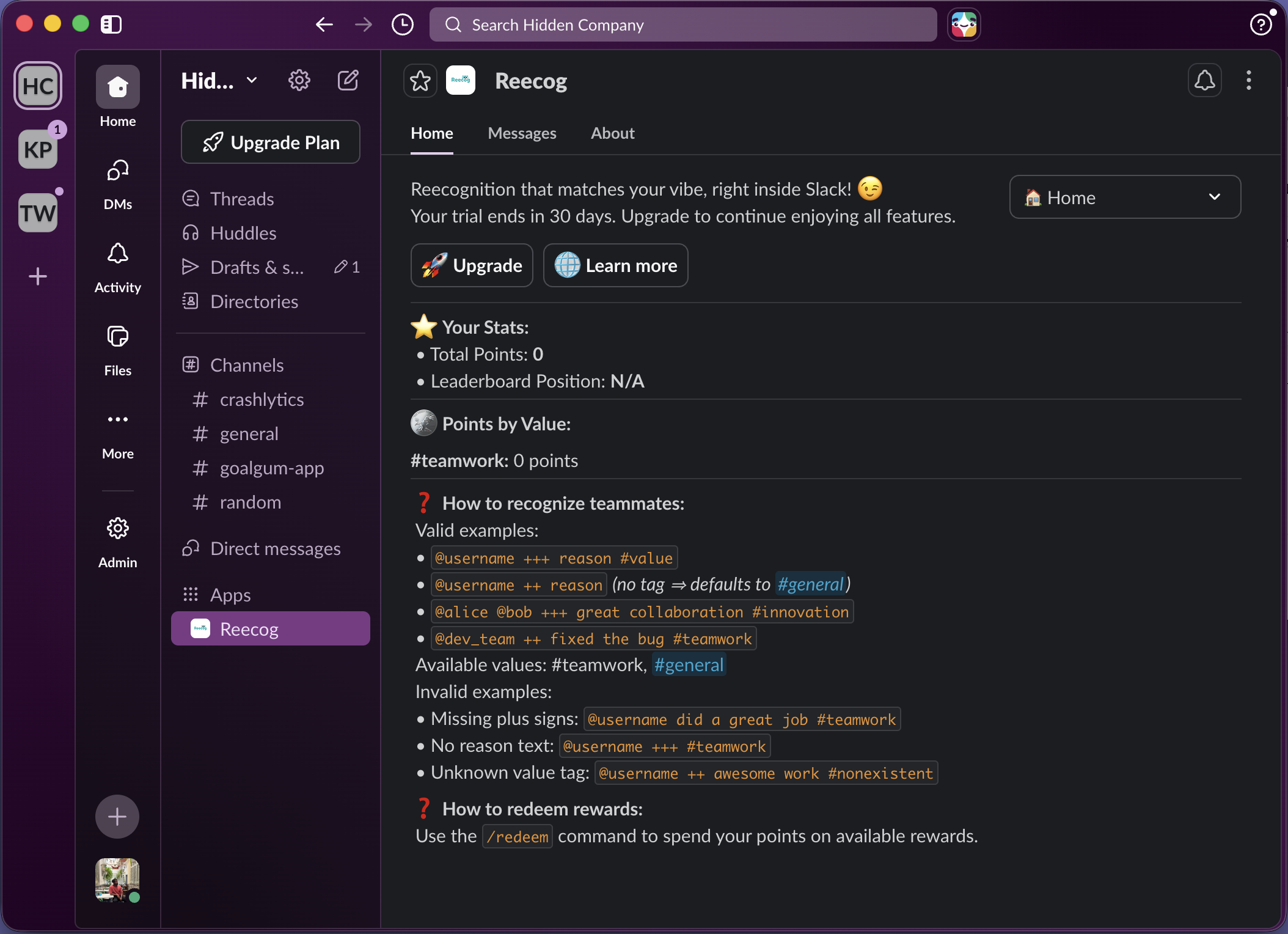Click the round create-new plus button
This screenshot has width=1288, height=934.
click(117, 817)
